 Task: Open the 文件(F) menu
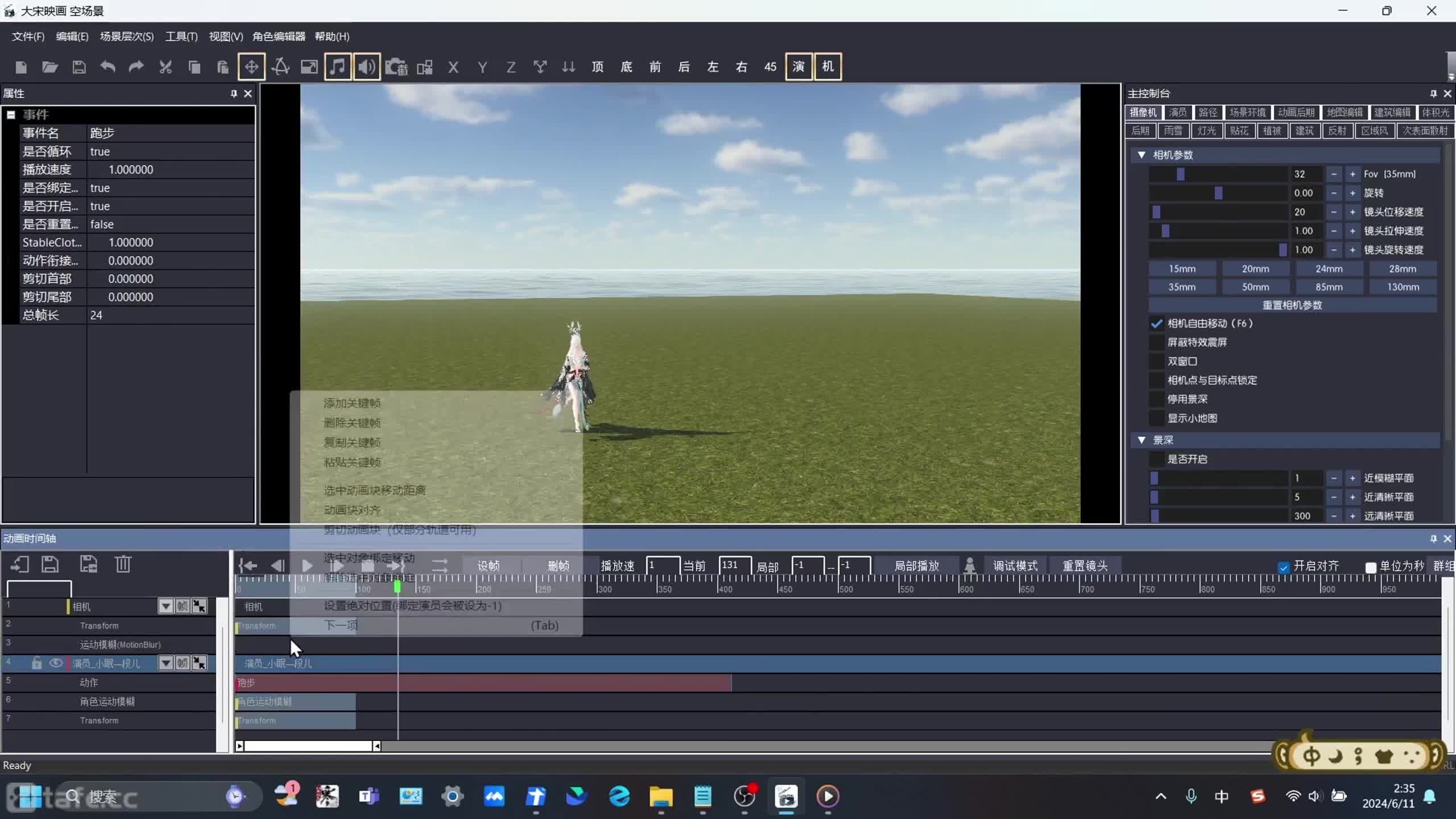[x=28, y=36]
